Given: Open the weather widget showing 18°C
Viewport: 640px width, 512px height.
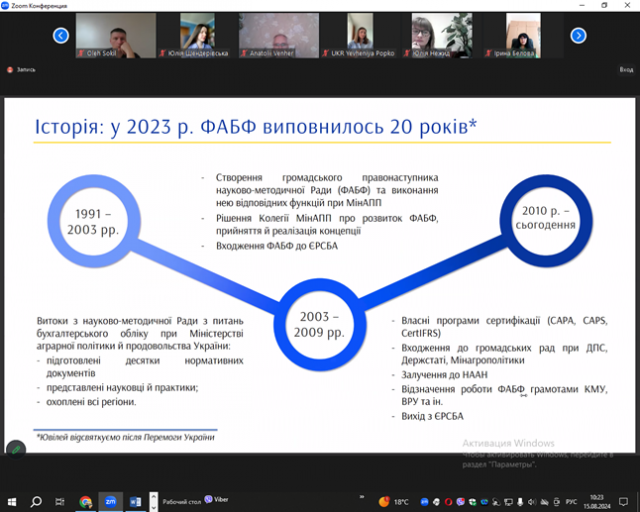Looking at the screenshot, I should (395, 501).
